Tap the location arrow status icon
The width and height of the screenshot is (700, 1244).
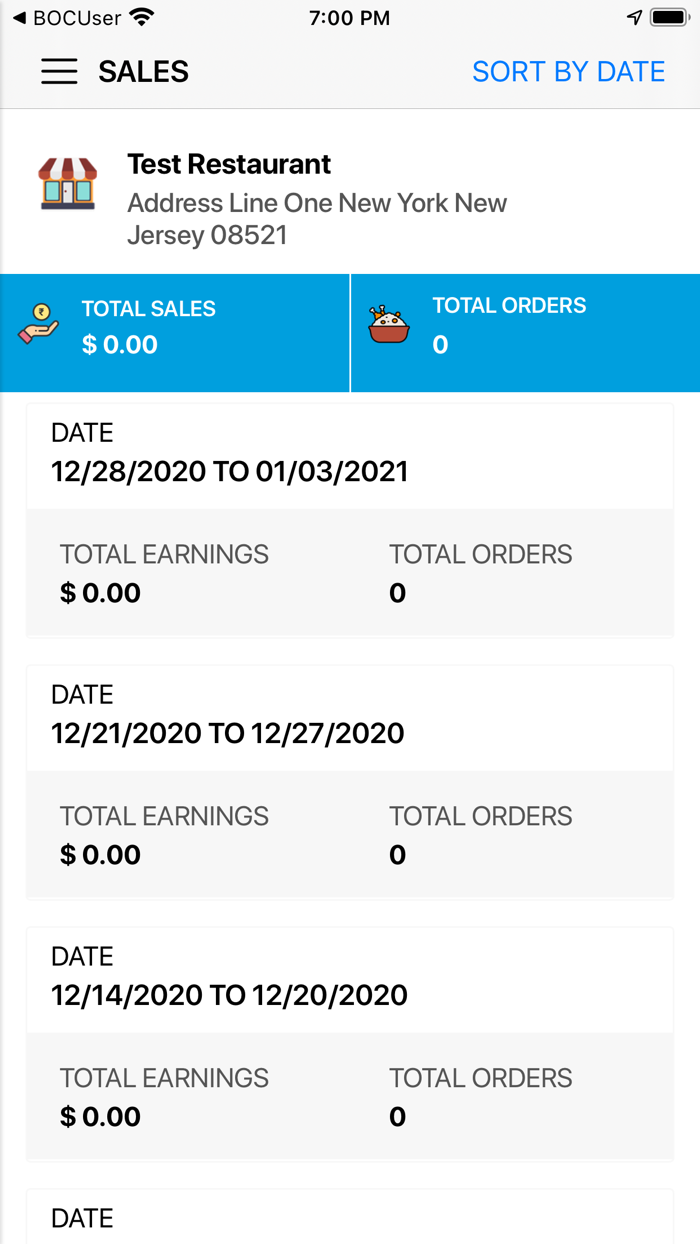click(634, 17)
